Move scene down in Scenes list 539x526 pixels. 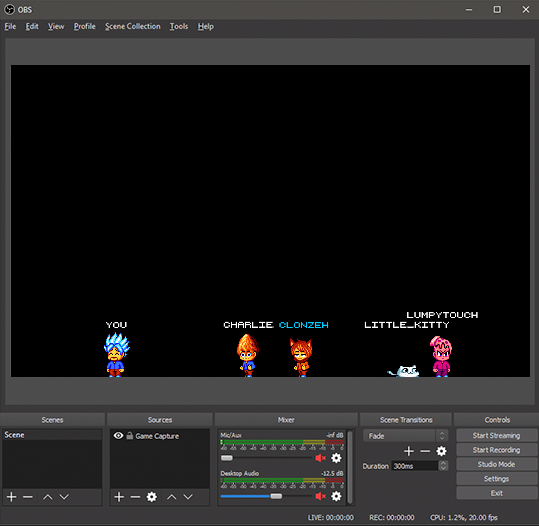[x=64, y=497]
